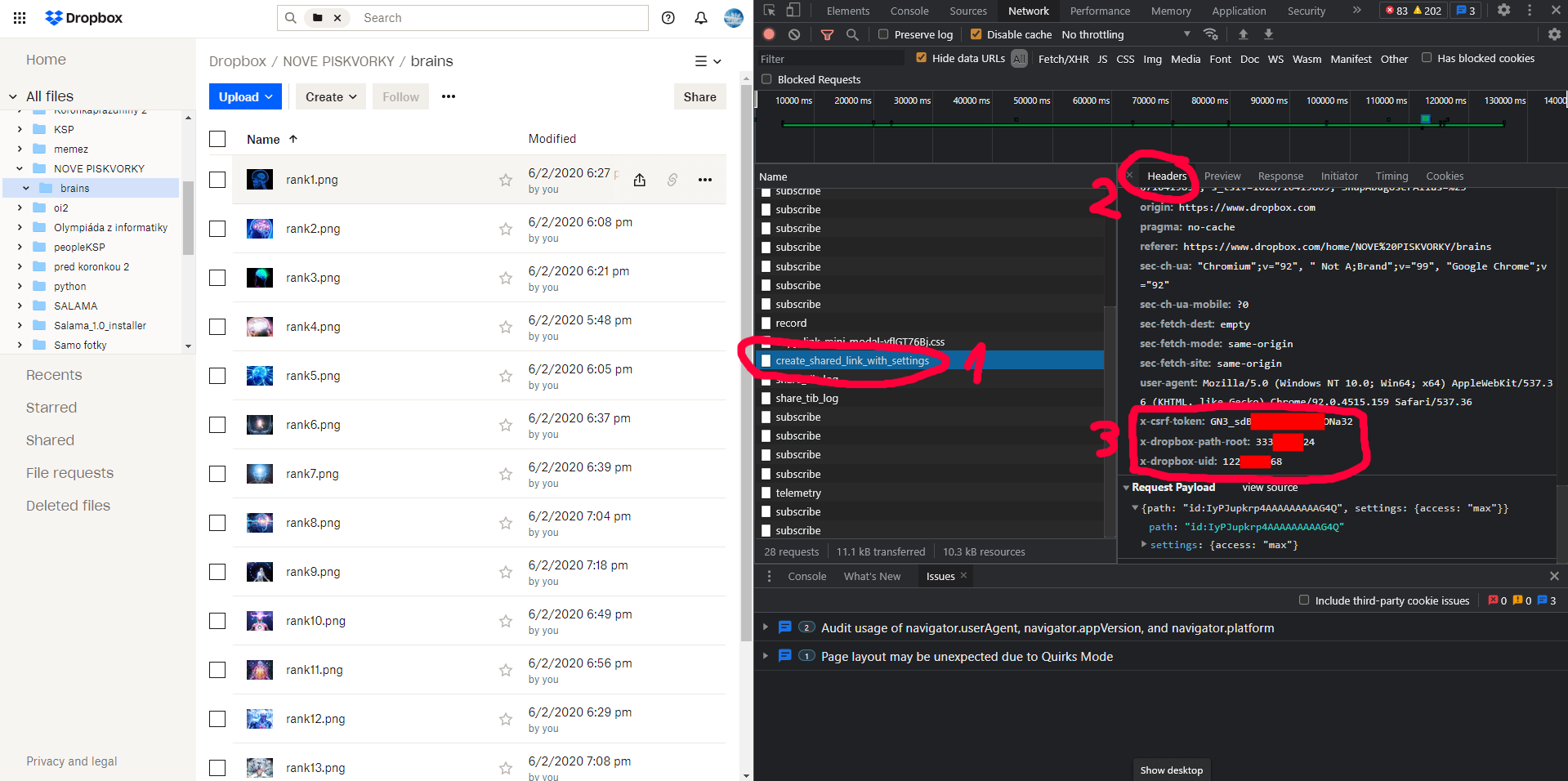Open more options for rank1.png row
The height and width of the screenshot is (781, 1568).
tap(705, 180)
